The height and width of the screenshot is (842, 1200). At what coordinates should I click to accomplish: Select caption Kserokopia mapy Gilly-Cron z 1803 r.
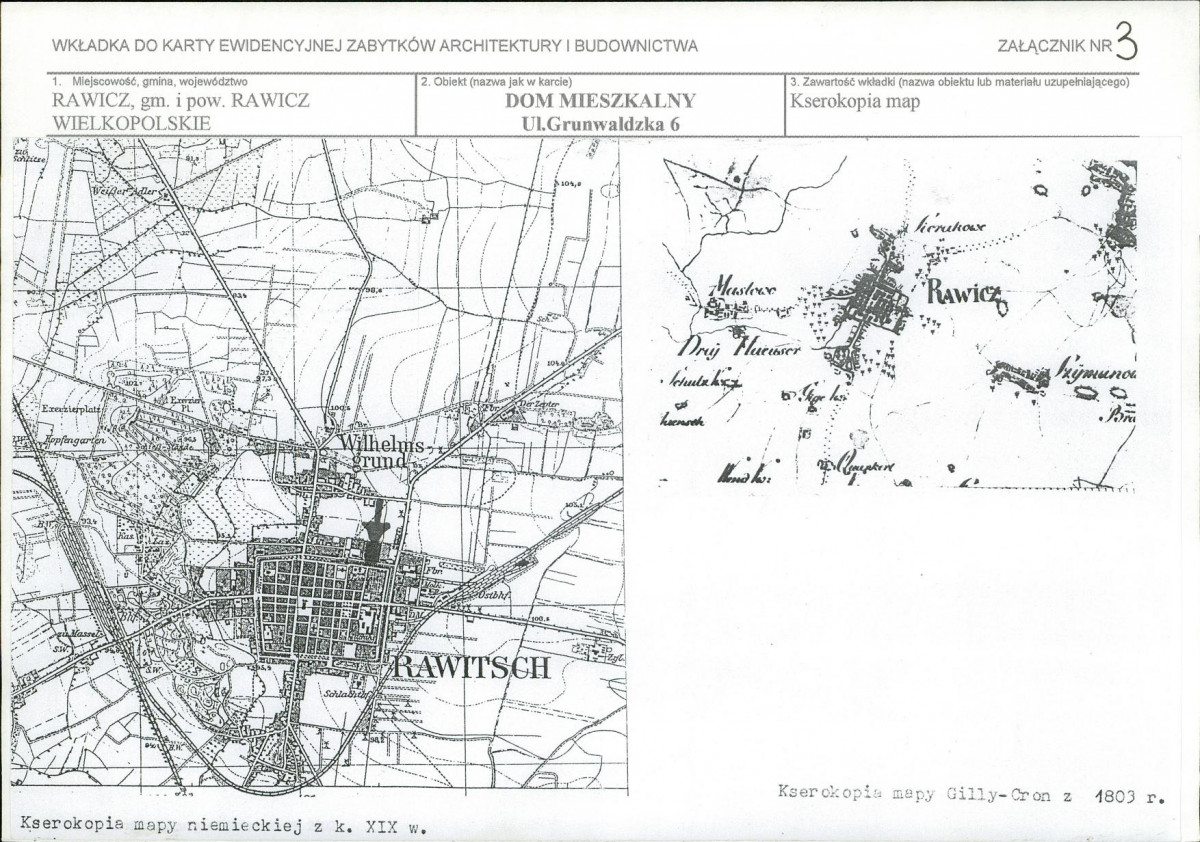click(971, 797)
